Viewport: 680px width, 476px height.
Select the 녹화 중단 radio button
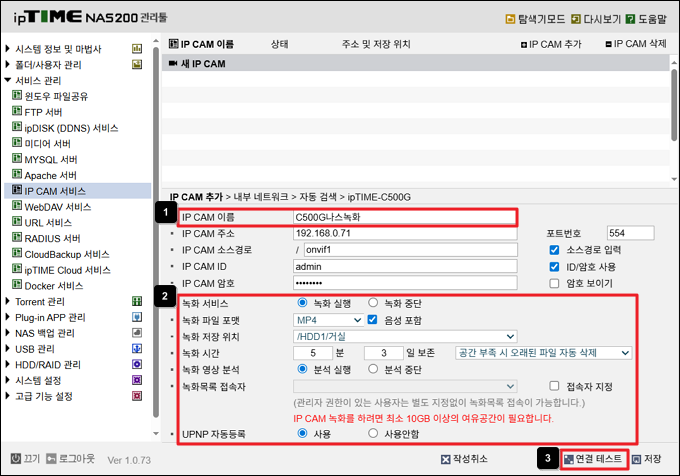pyautogui.click(x=374, y=302)
